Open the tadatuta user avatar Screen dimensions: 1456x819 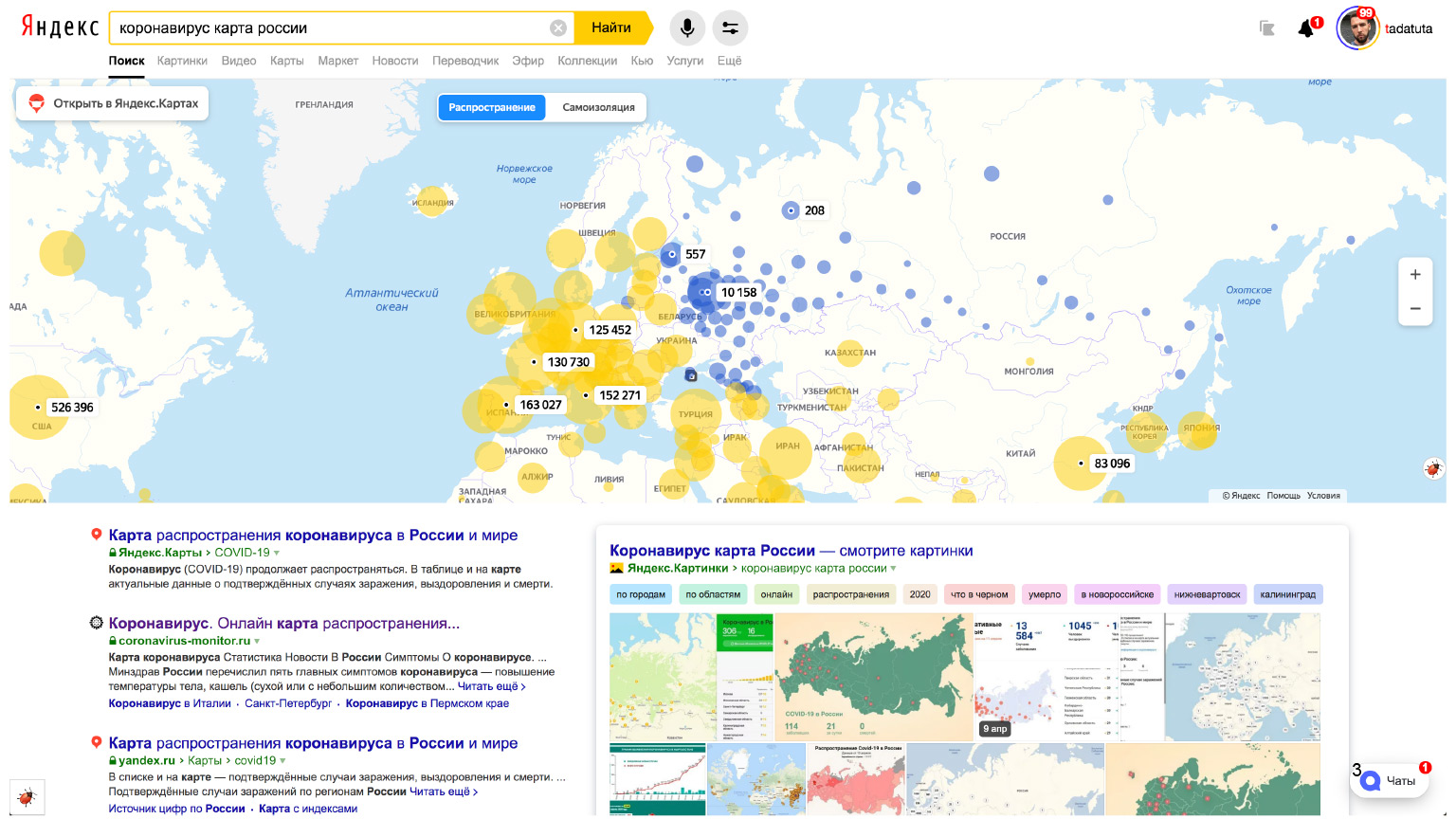[1357, 28]
